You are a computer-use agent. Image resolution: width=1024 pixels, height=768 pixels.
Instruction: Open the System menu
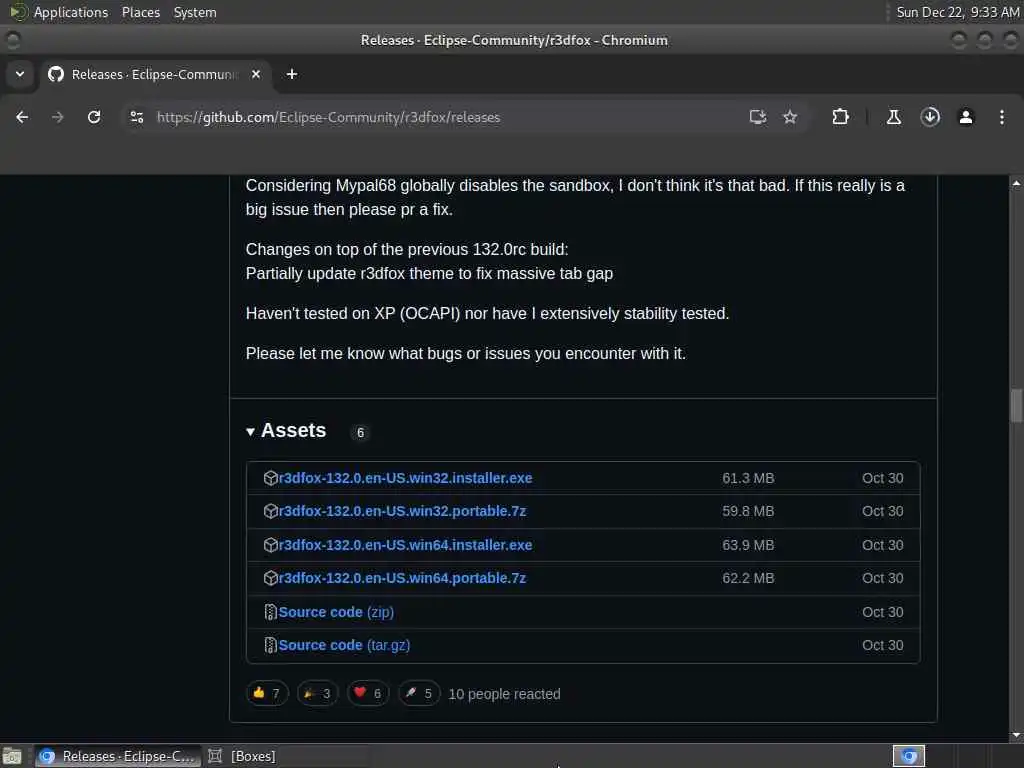point(195,12)
